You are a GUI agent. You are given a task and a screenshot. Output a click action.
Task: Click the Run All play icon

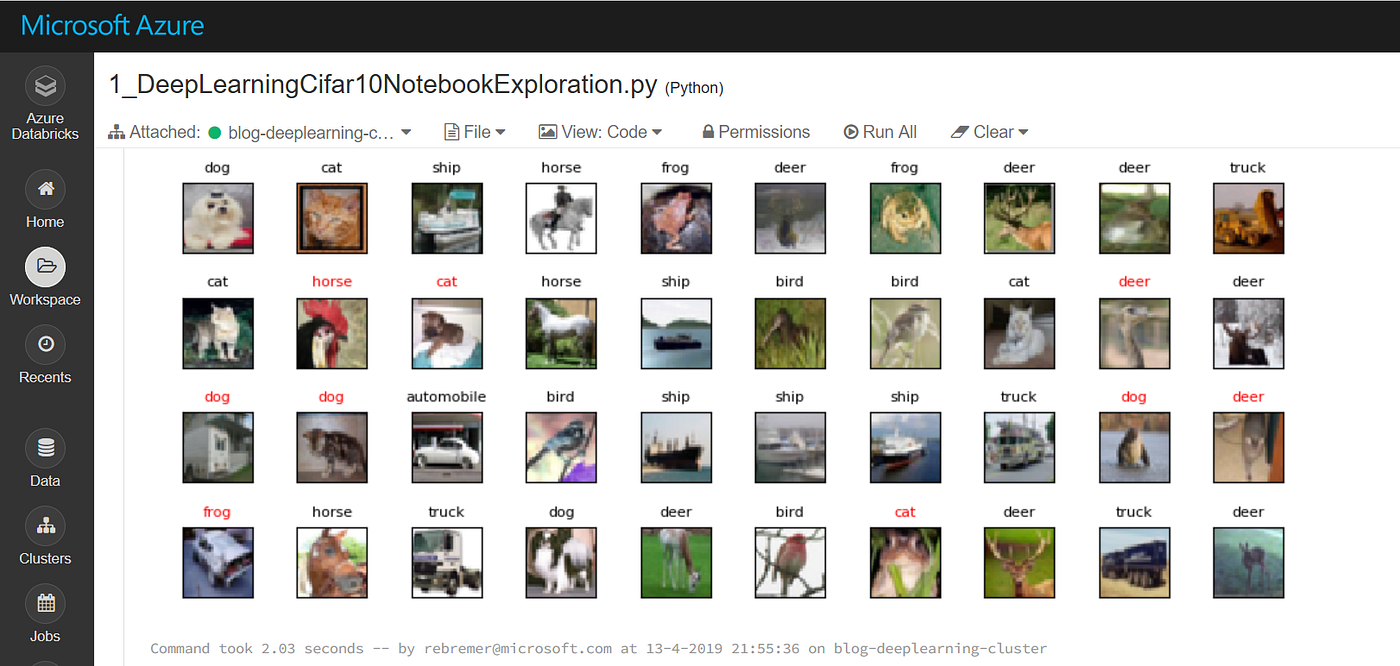tap(850, 131)
